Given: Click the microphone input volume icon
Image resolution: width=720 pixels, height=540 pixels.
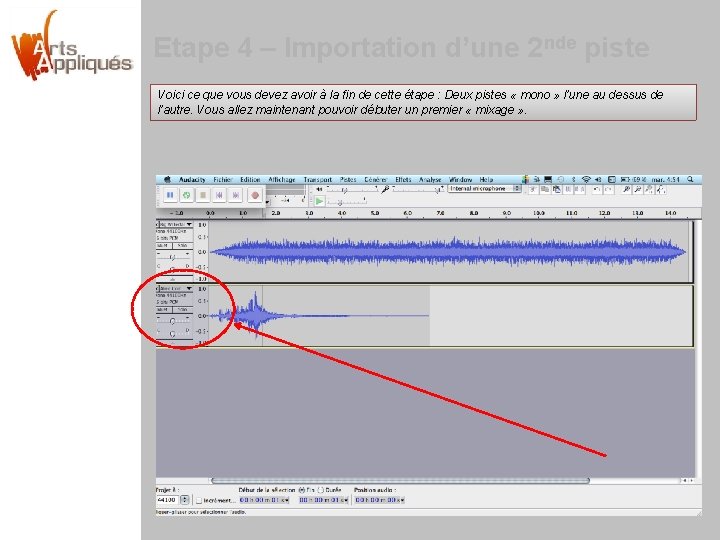Looking at the screenshot, I should 385,189.
